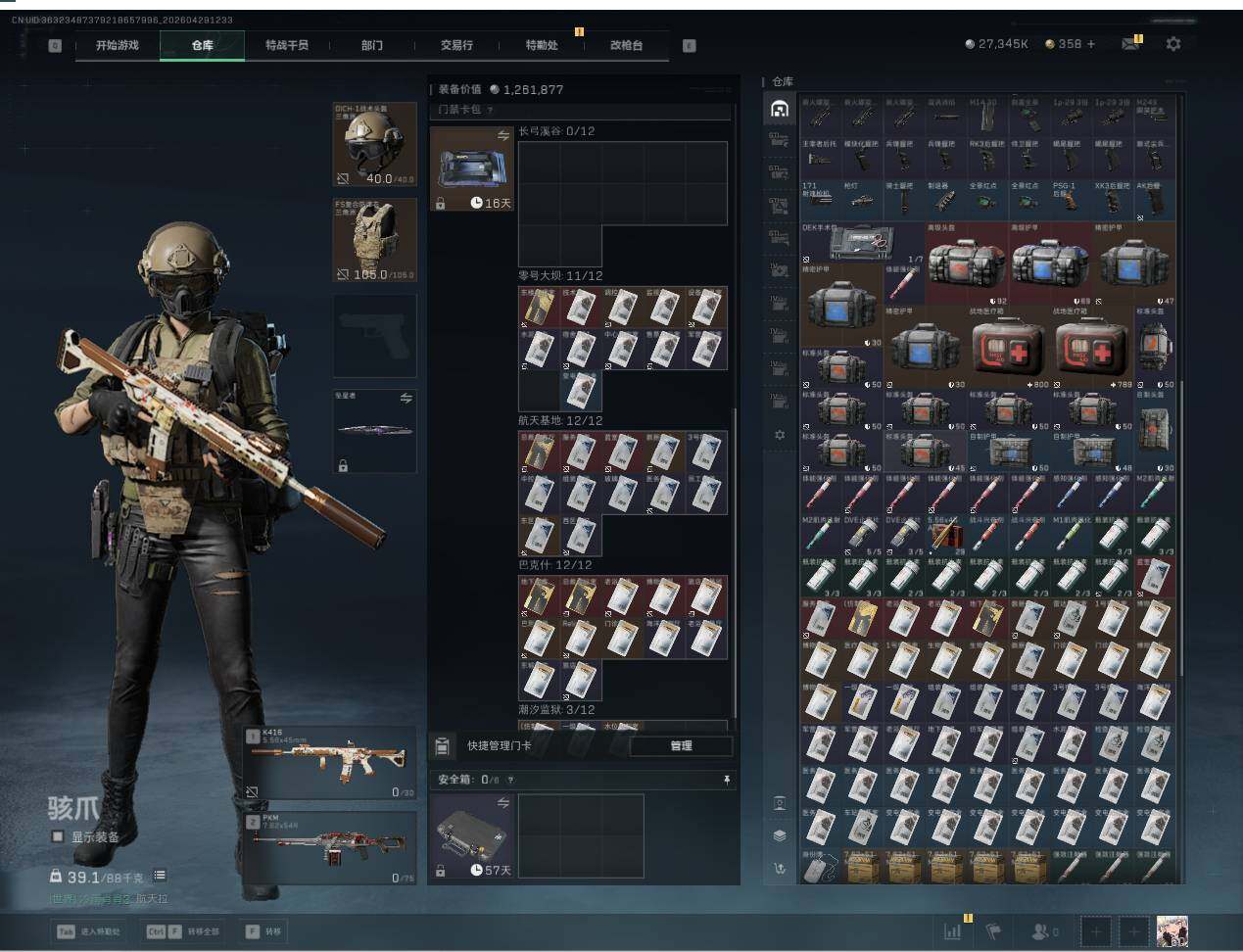Click the 27,345K currency balance
The height and width of the screenshot is (952, 1243).
tap(996, 44)
